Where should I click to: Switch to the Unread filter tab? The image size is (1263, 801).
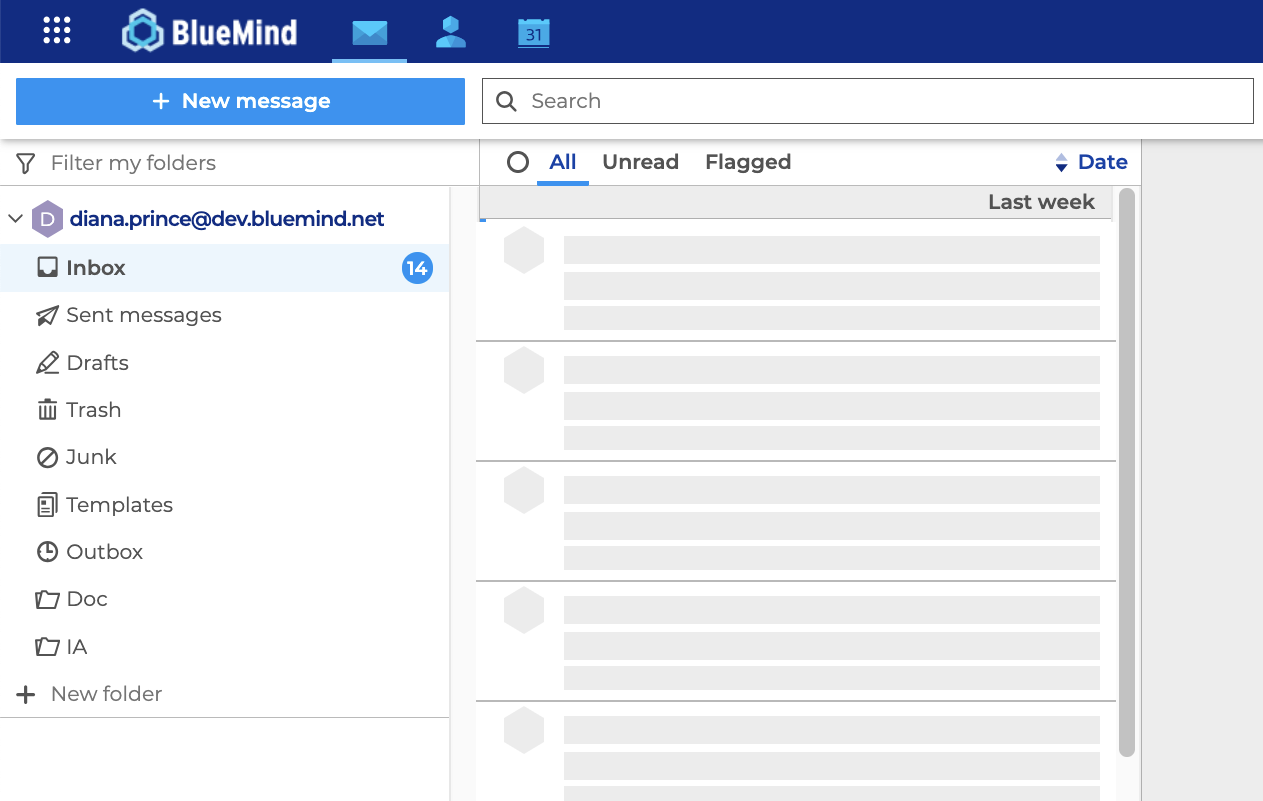click(x=640, y=162)
